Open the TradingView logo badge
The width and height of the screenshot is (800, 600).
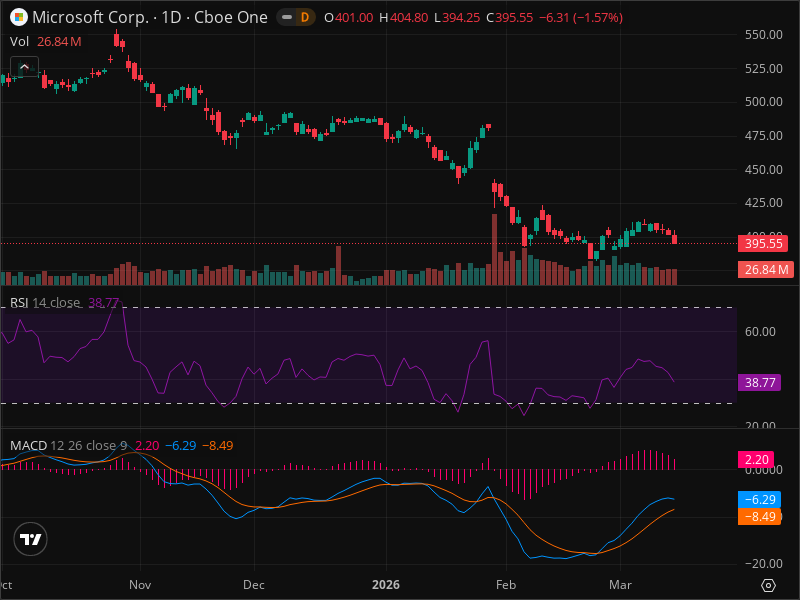pyautogui.click(x=31, y=539)
